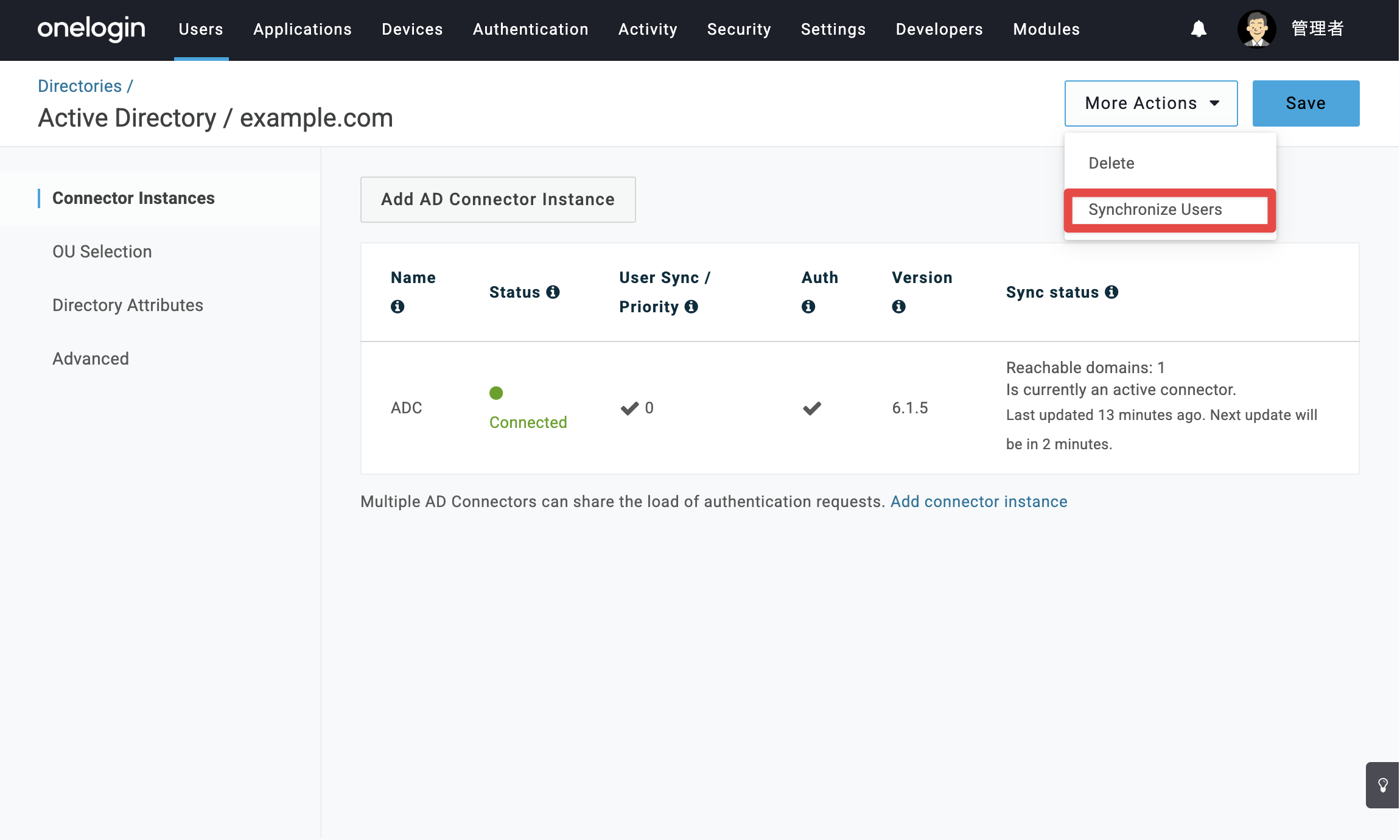Show info for the Auth column
The width and height of the screenshot is (1400, 840).
coord(808,307)
